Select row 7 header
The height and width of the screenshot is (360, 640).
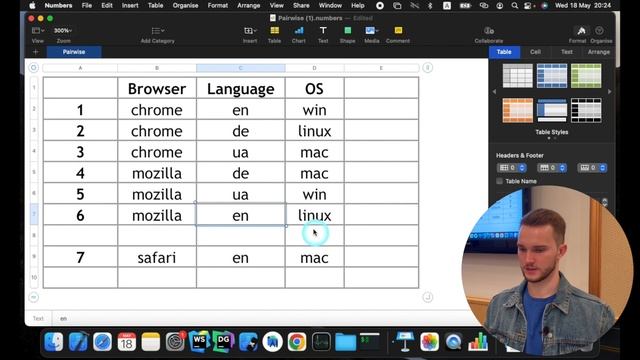(x=34, y=214)
